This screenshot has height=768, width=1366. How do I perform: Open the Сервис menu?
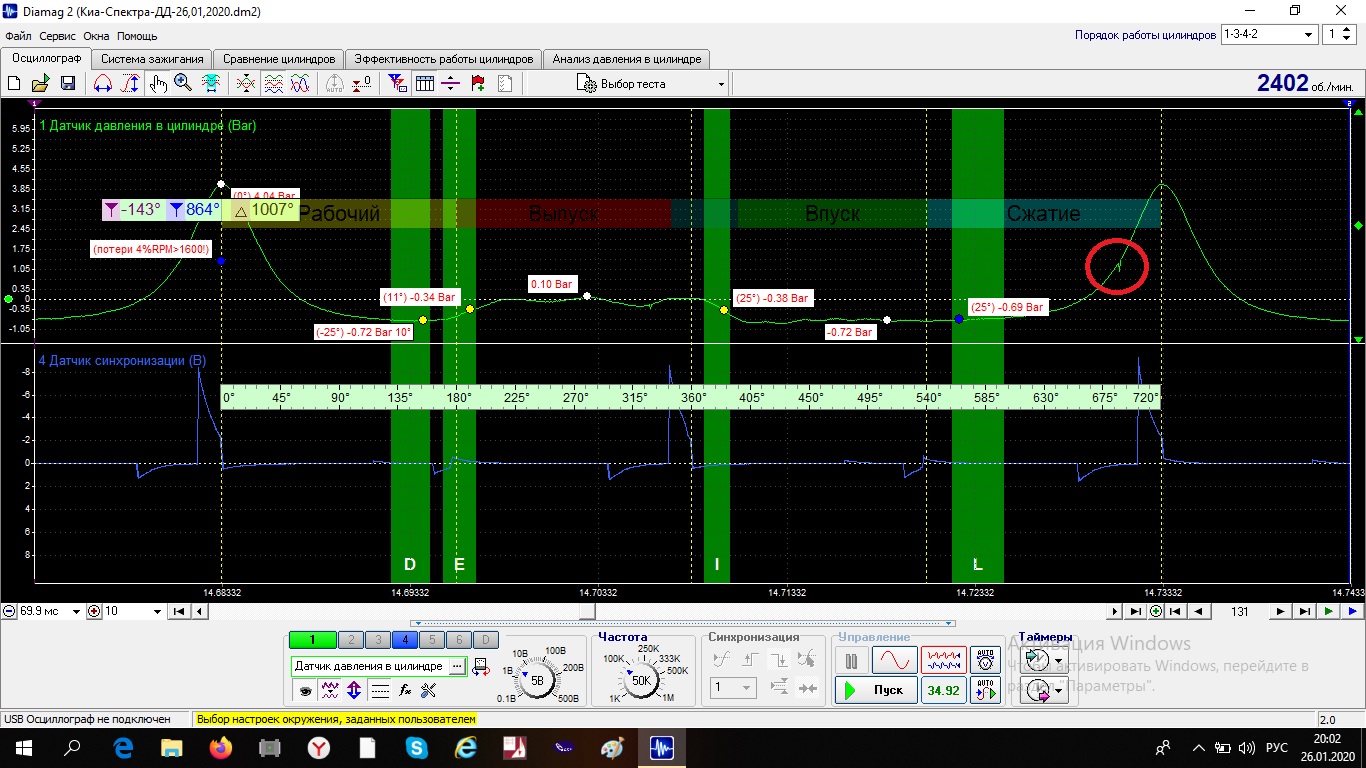point(58,36)
